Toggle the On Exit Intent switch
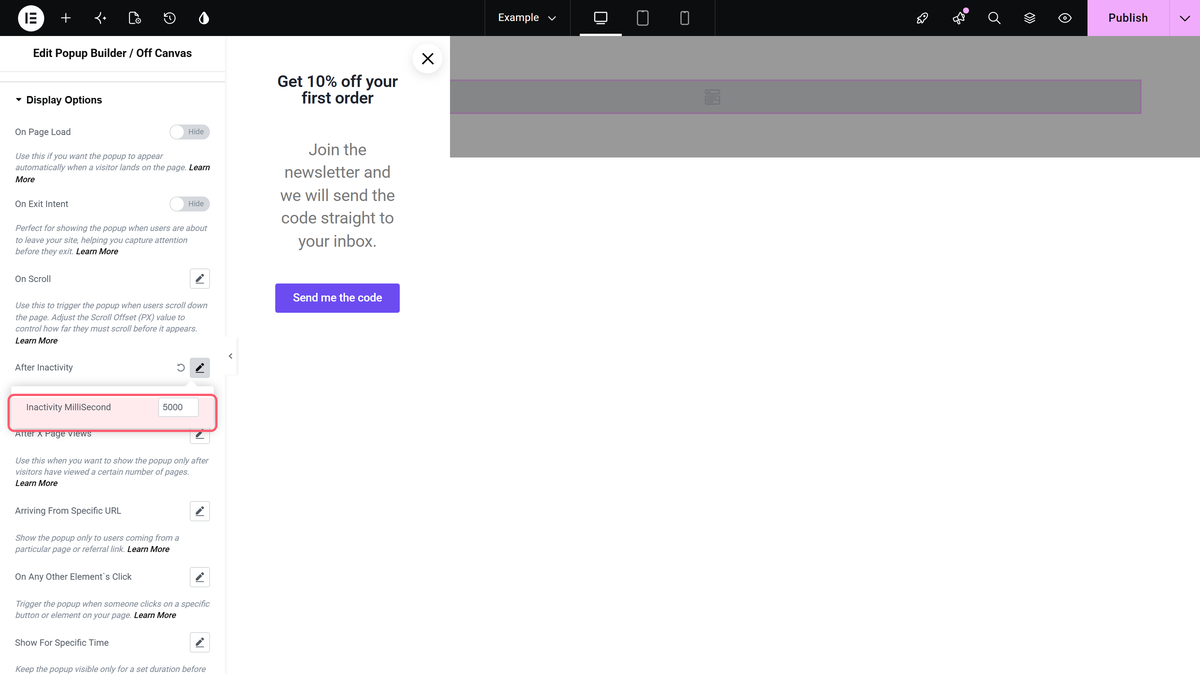 189,204
